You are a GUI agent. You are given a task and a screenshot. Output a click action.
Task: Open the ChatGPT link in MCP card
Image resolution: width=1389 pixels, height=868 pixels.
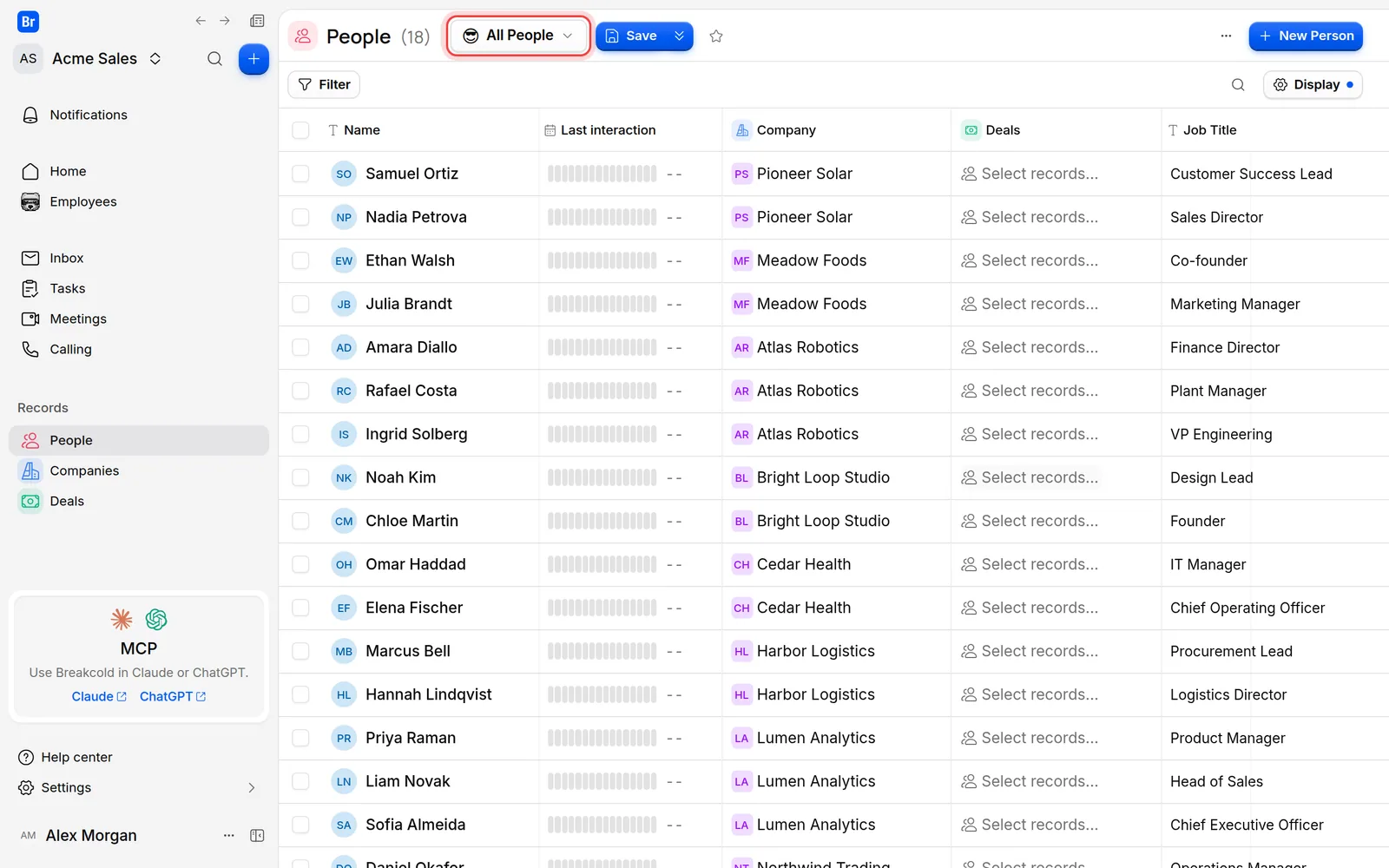click(x=173, y=696)
